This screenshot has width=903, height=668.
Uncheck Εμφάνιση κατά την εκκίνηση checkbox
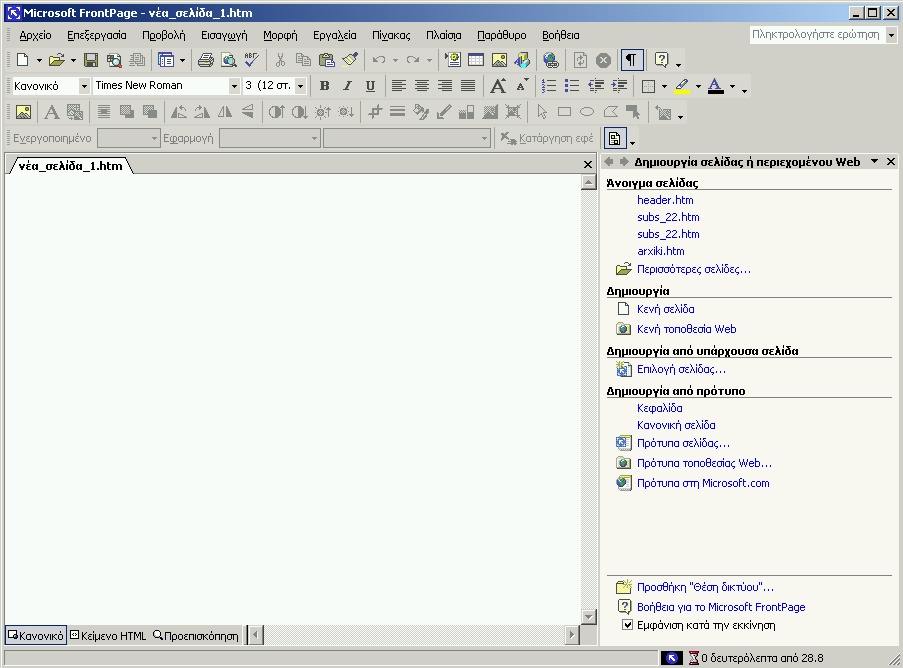(x=628, y=625)
